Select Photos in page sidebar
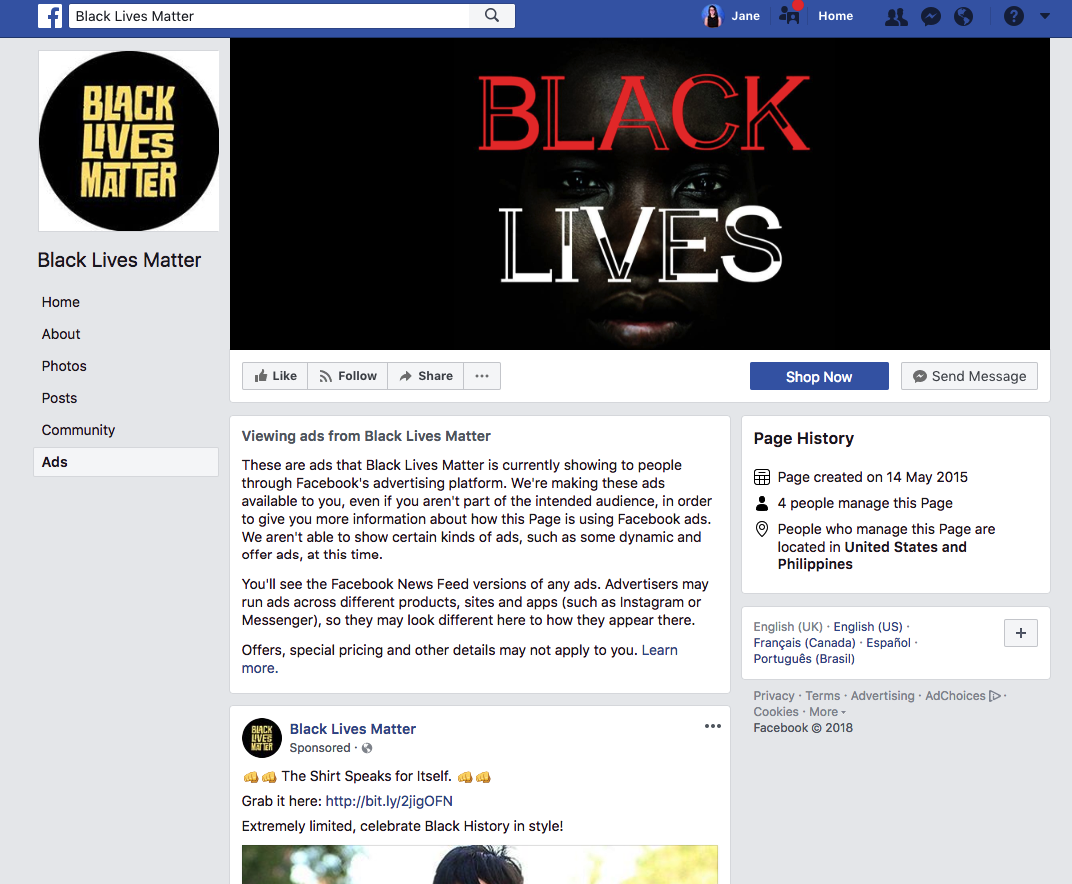Viewport: 1072px width, 884px height. tap(64, 366)
